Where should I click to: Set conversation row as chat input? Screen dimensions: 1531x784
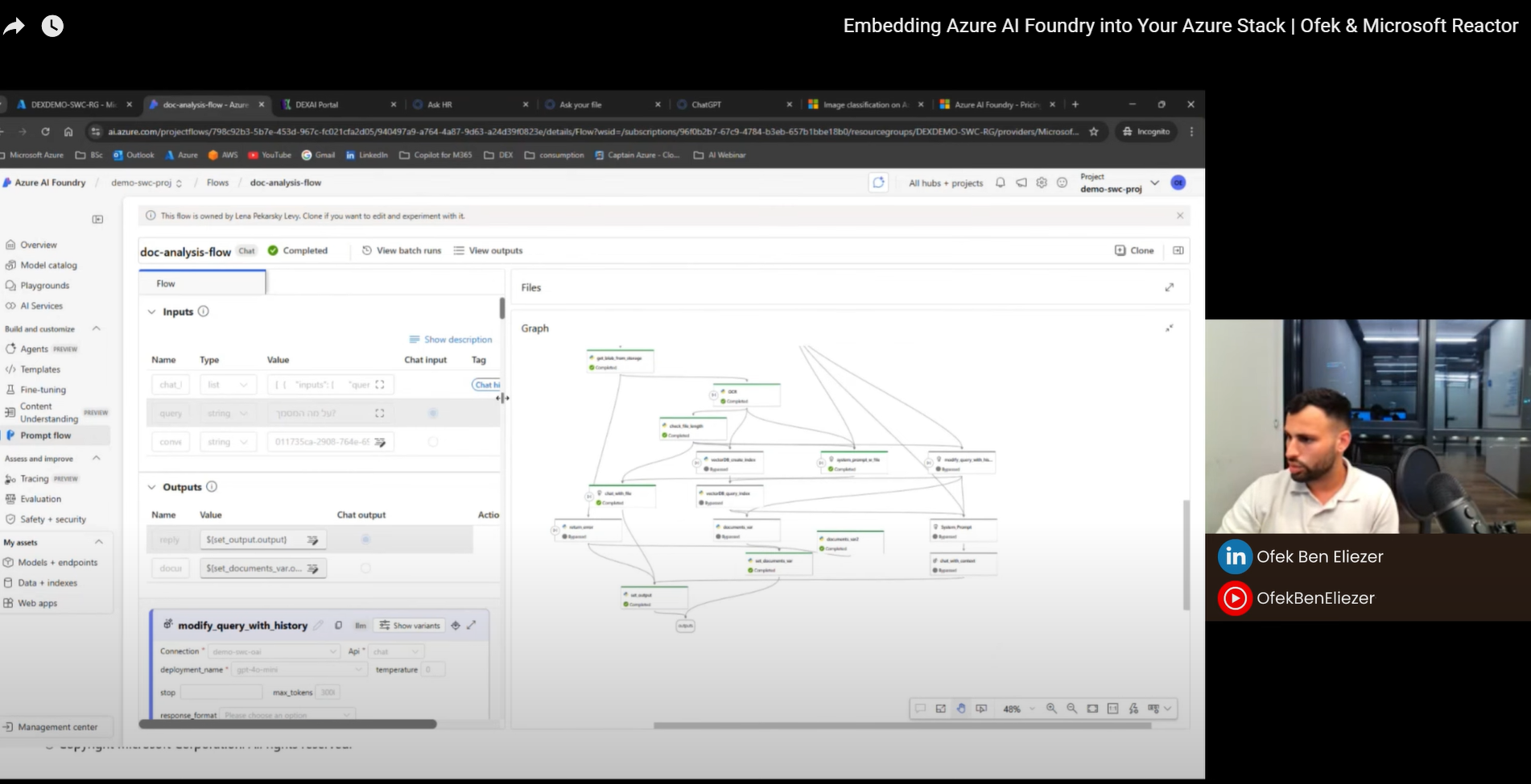(433, 442)
